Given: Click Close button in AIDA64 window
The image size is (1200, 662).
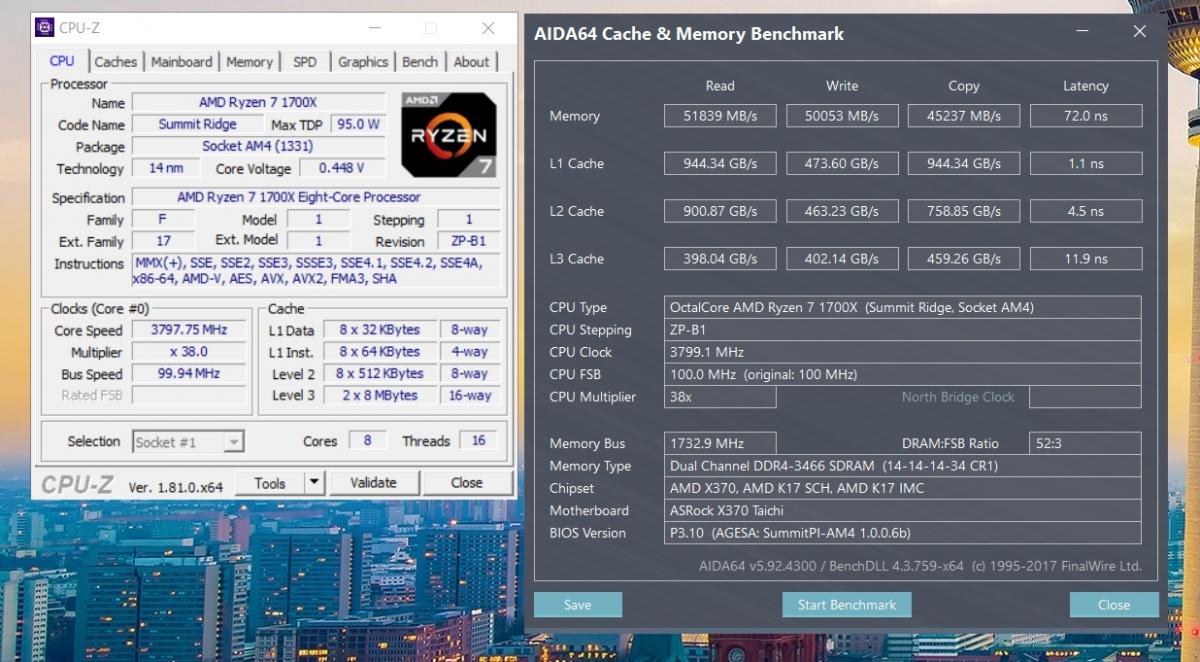Looking at the screenshot, I should tap(1114, 604).
